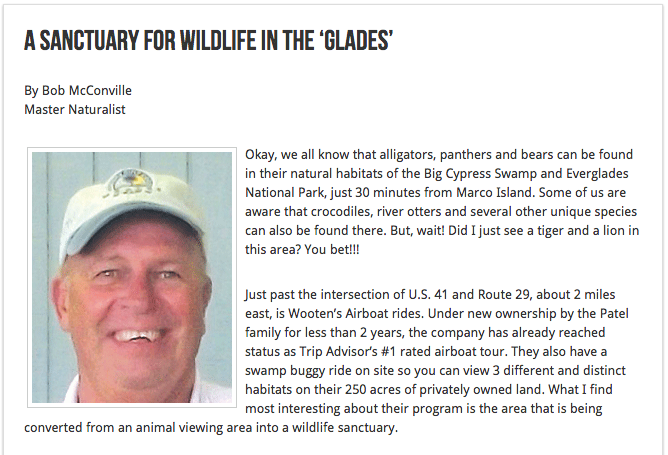
Task: Click the 'Master Naturalist' subtitle text
Action: (75, 109)
